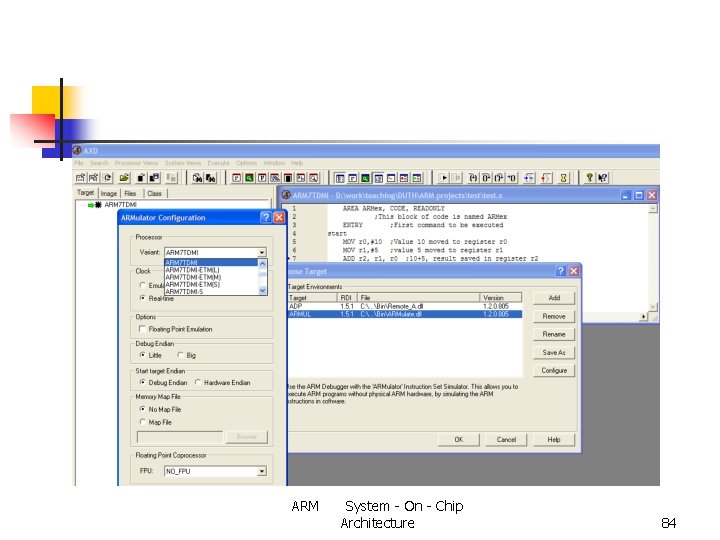Click the Remove target button

[x=554, y=316]
